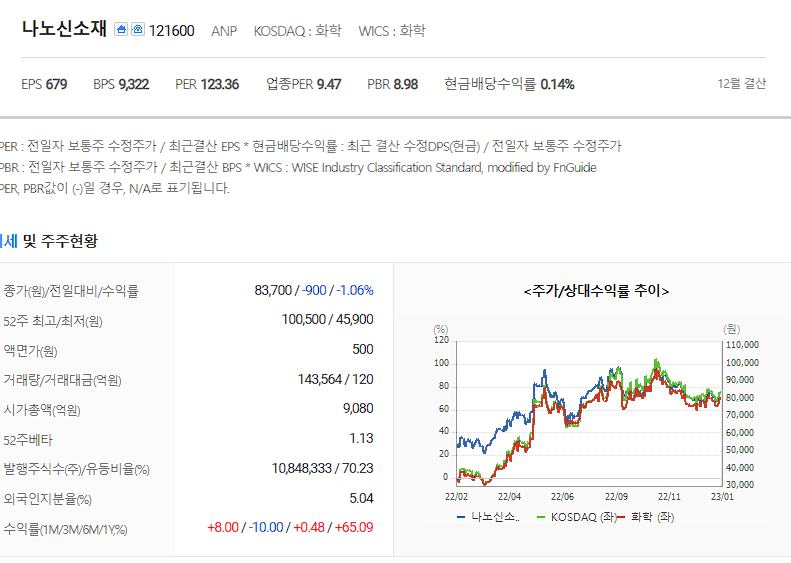
Task: Select the par value 500
Action: [363, 350]
